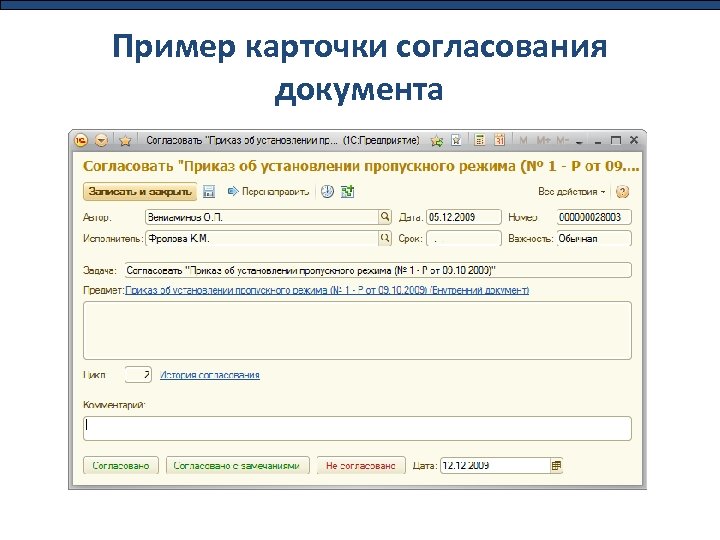
Task: Click the M+ memory button
Action: [543, 141]
